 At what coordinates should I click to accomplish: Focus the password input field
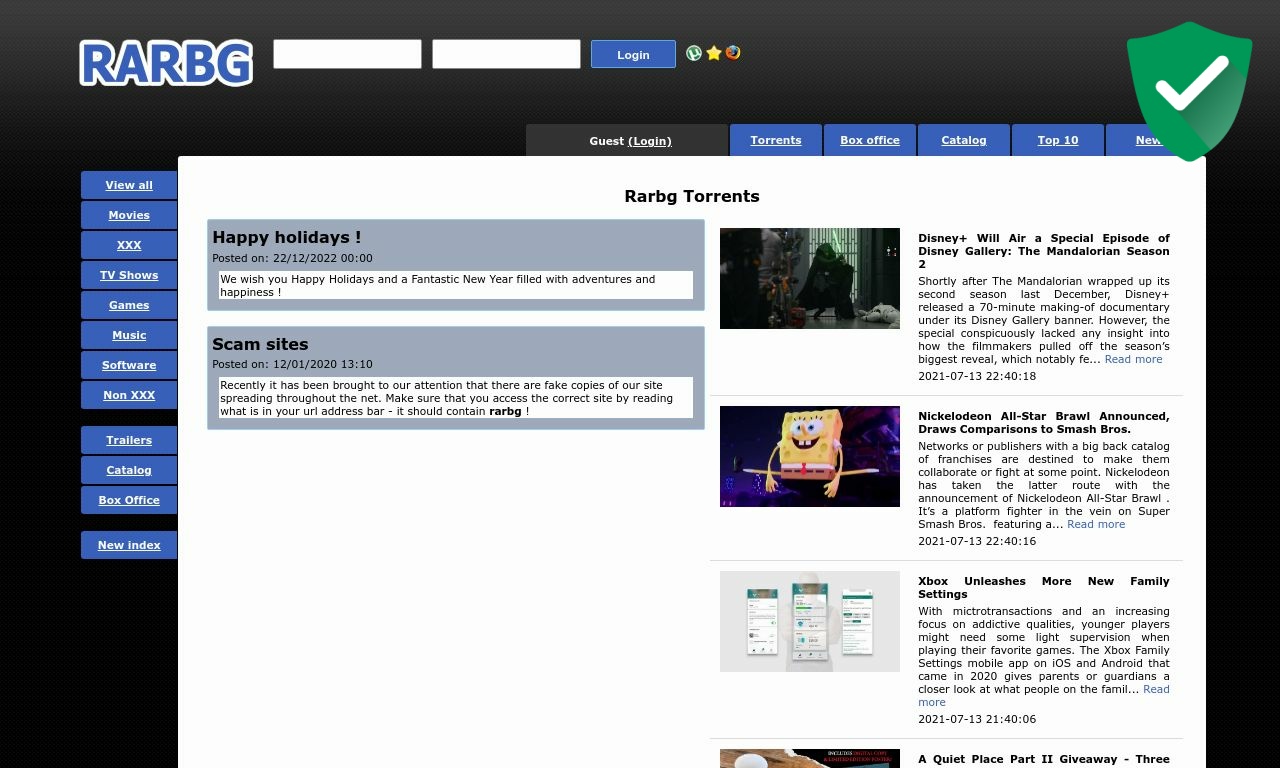(x=506, y=54)
